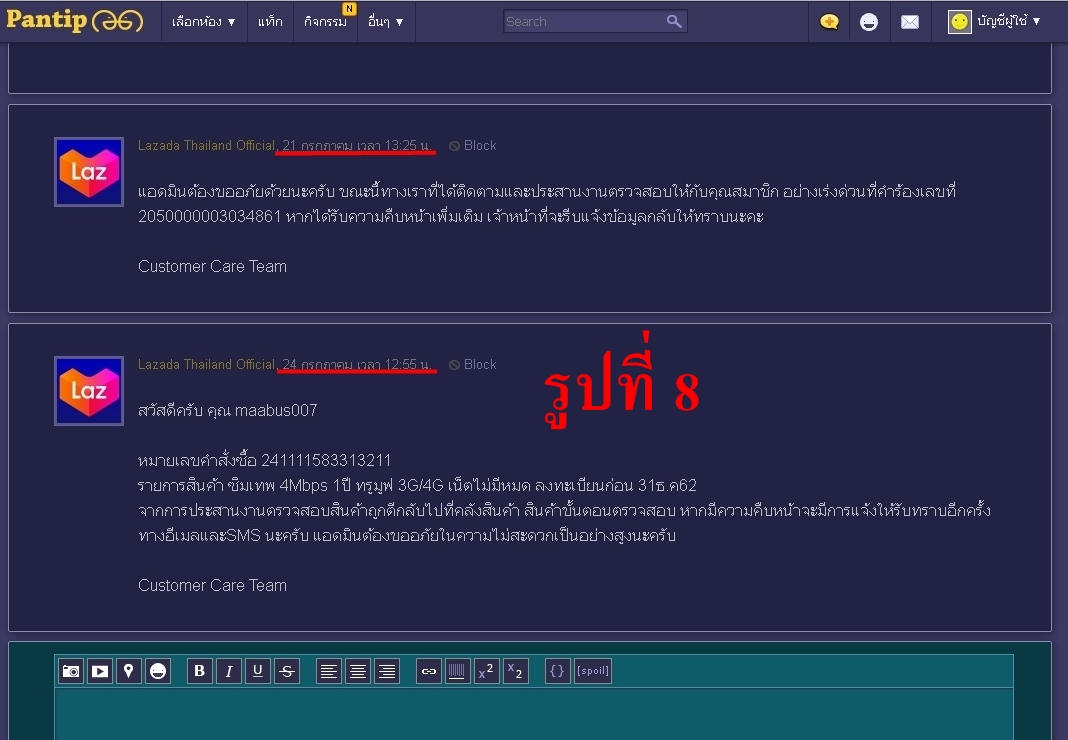Click Customer Care Team in second comment
The width and height of the screenshot is (1068, 740).
click(213, 585)
